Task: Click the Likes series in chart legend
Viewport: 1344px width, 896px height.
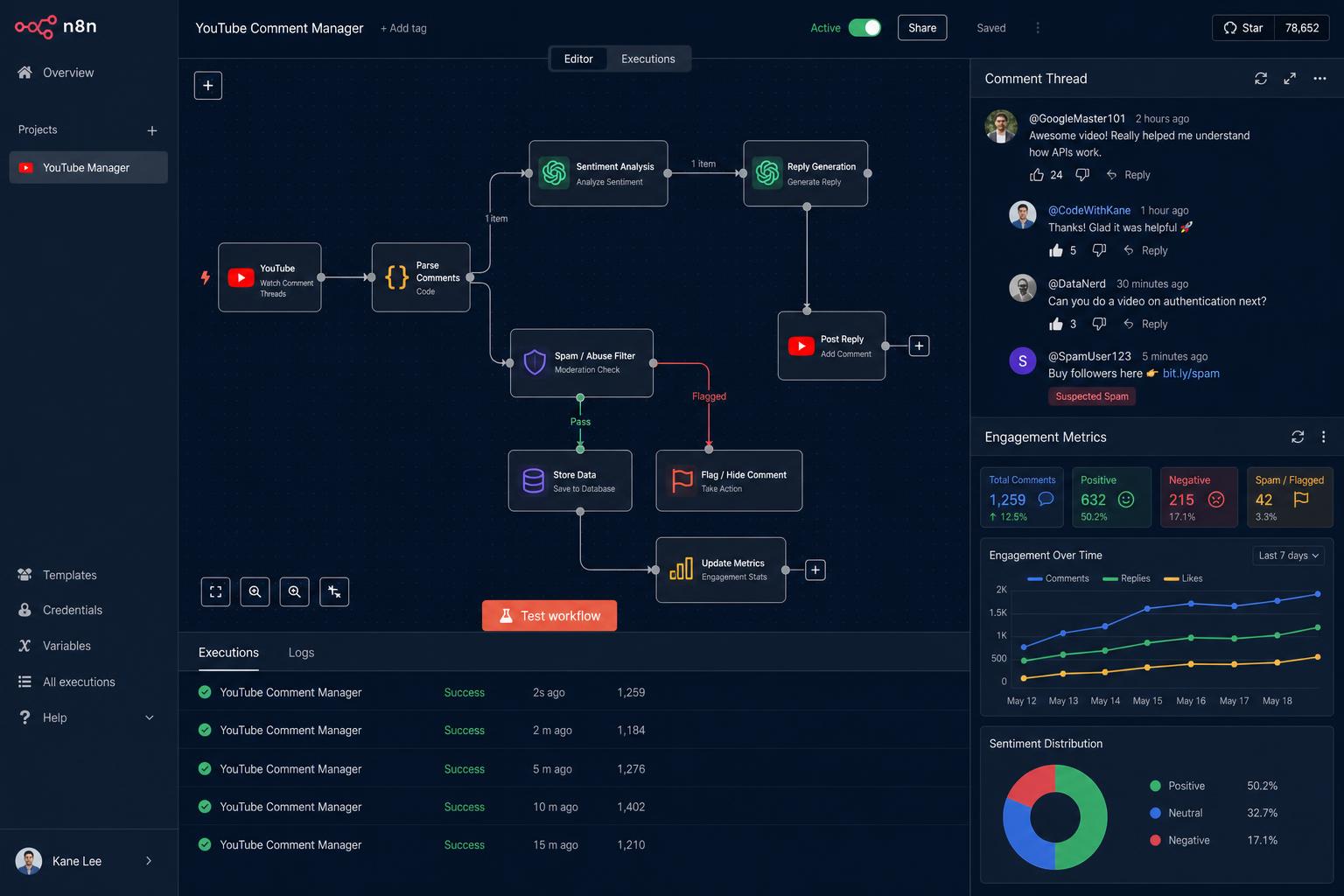Action: point(1183,578)
